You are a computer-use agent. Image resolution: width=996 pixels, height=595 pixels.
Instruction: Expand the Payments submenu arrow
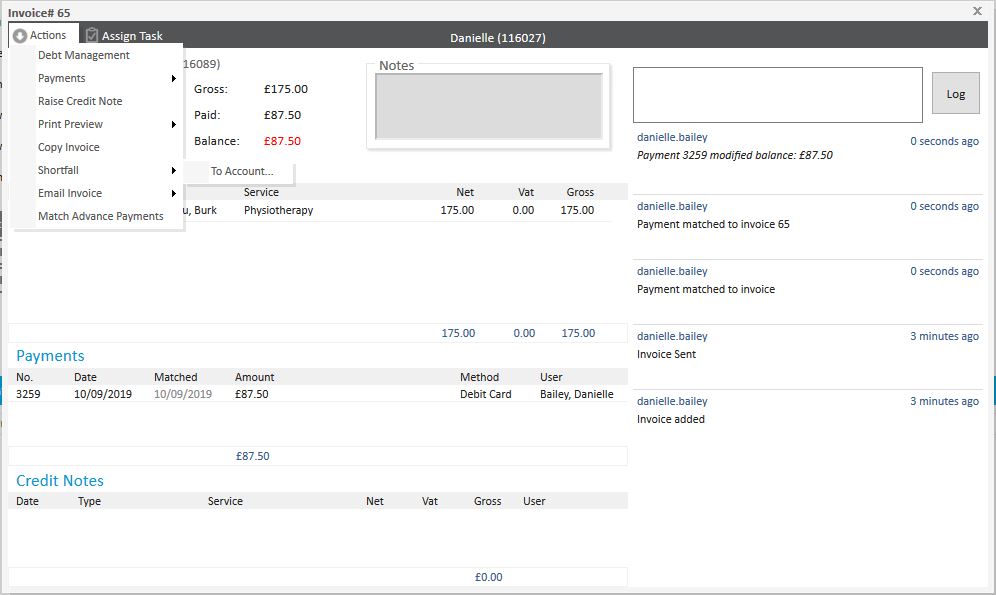174,78
